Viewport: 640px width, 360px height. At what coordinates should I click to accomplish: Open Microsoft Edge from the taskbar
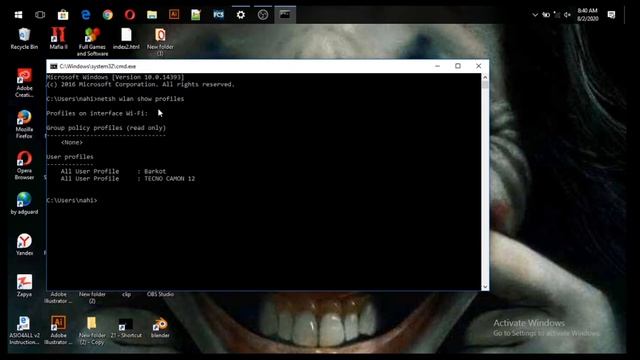(86, 15)
